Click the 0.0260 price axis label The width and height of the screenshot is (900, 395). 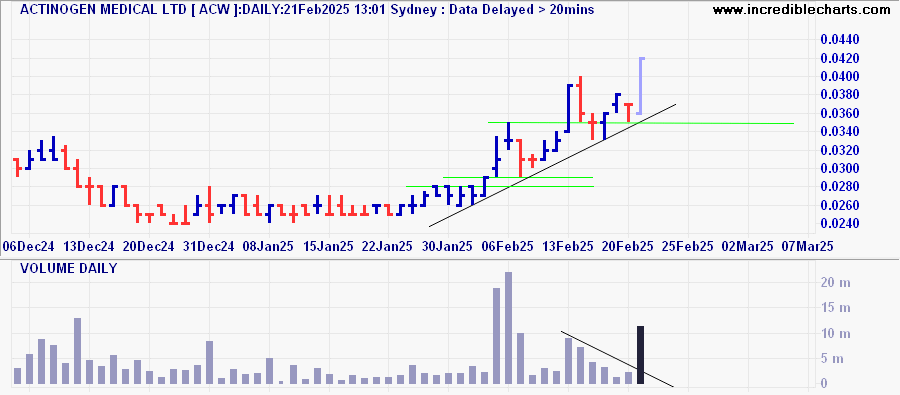tap(840, 205)
